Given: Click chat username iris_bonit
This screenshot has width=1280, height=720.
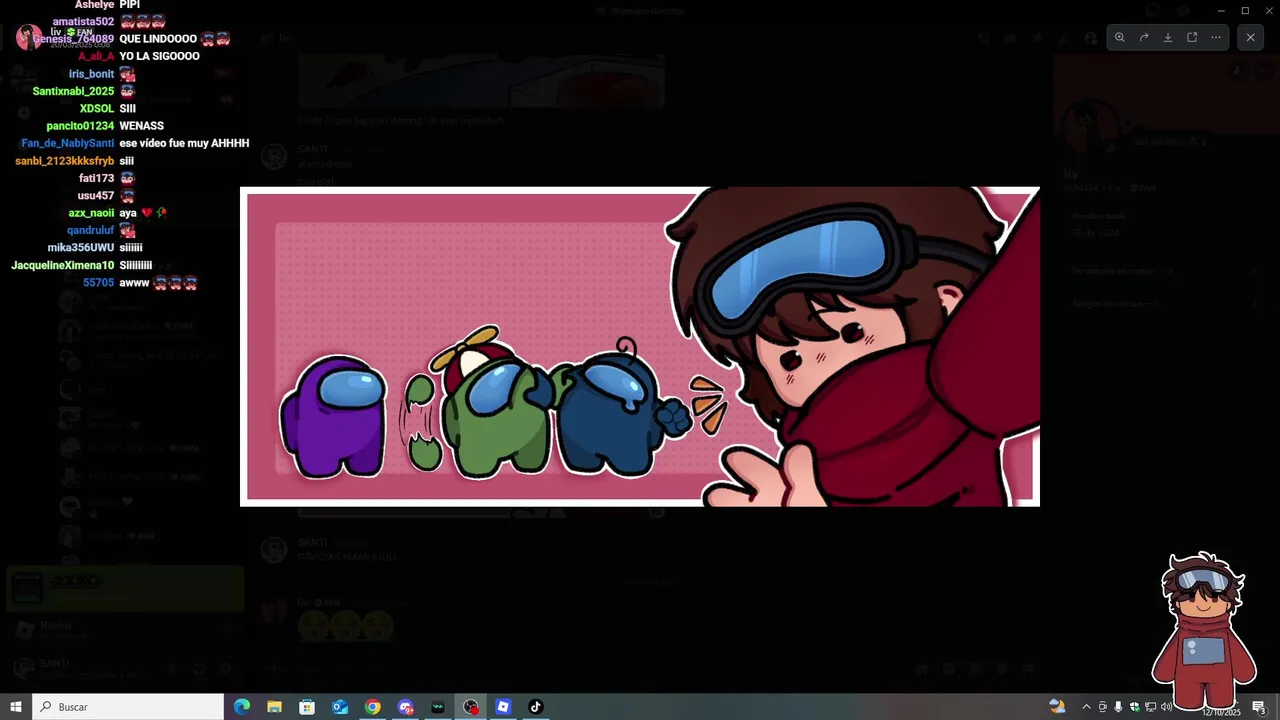Looking at the screenshot, I should pyautogui.click(x=91, y=74).
